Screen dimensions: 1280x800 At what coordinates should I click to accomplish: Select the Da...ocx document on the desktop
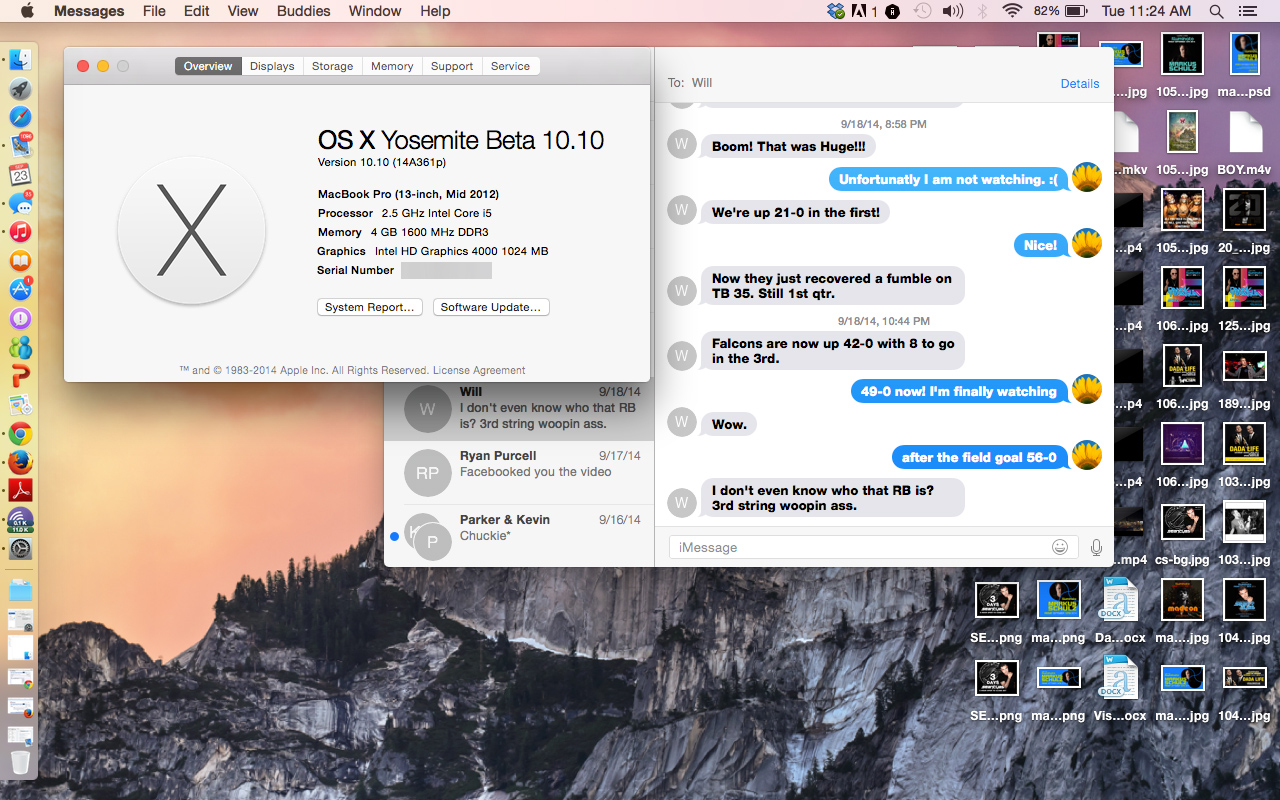(1121, 611)
